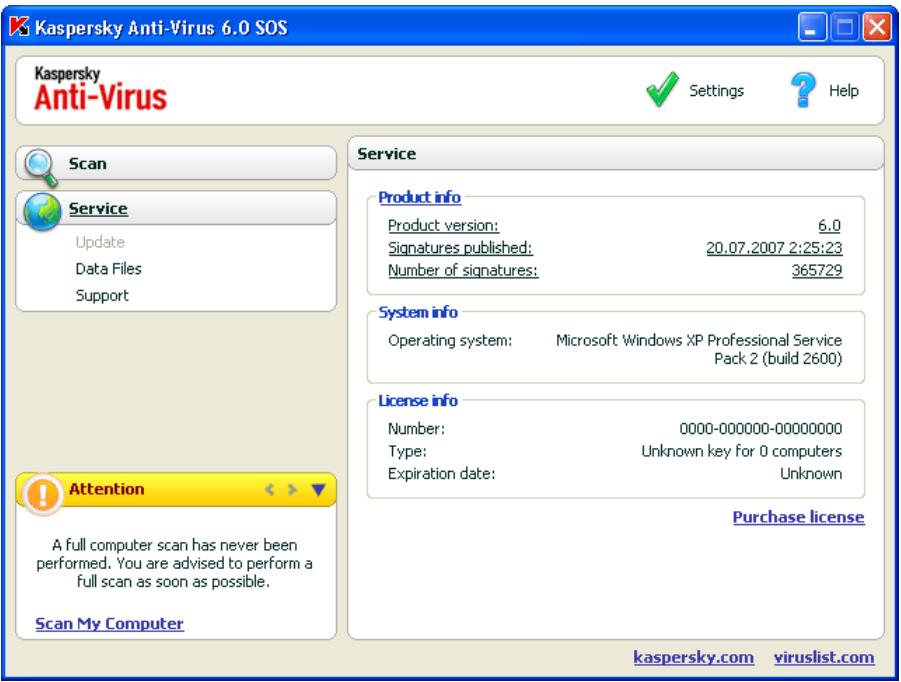Viewport: 901px width, 682px height.
Task: Select the Scan section
Action: [176, 163]
